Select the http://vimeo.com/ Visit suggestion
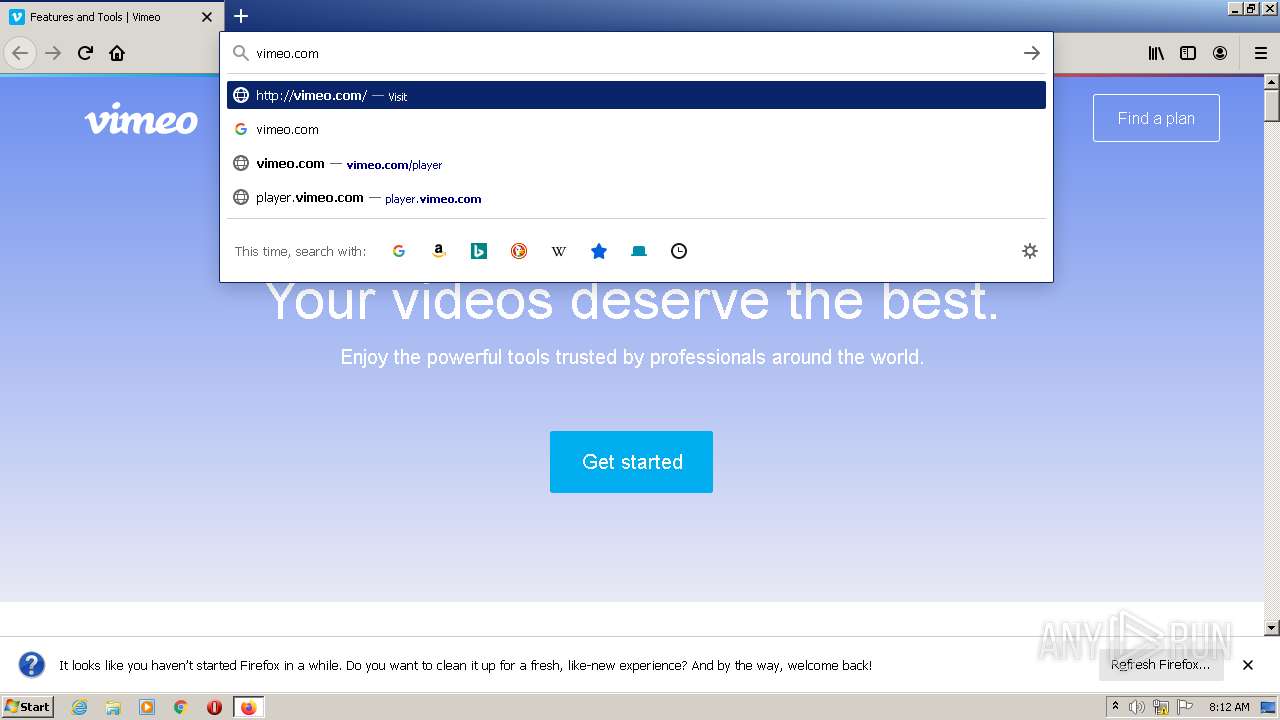This screenshot has width=1280, height=720. (x=636, y=95)
